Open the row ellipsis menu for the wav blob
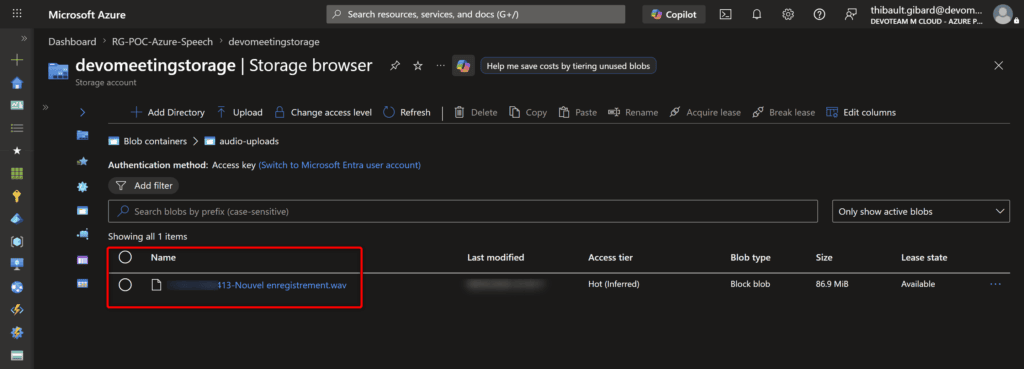 coord(995,284)
